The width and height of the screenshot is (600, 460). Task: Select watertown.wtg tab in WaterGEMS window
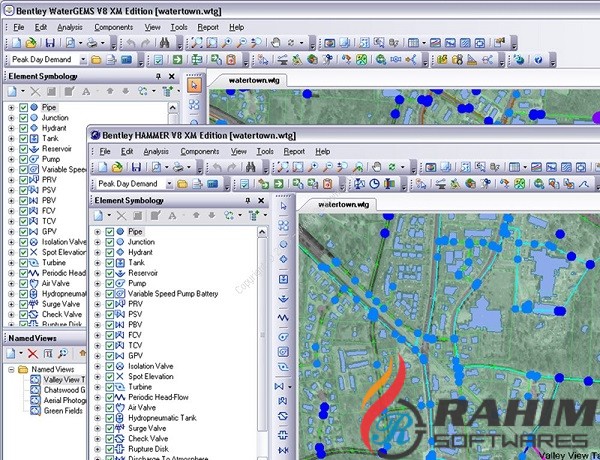click(x=254, y=80)
